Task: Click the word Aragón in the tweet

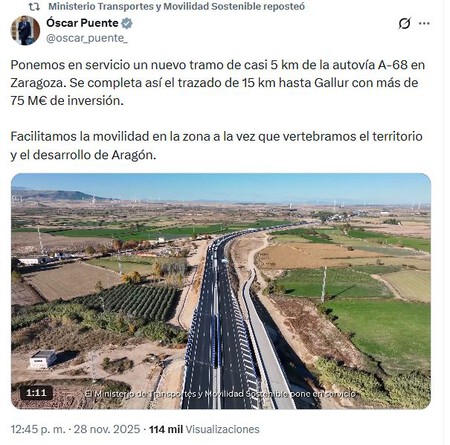Action: [x=133, y=155]
